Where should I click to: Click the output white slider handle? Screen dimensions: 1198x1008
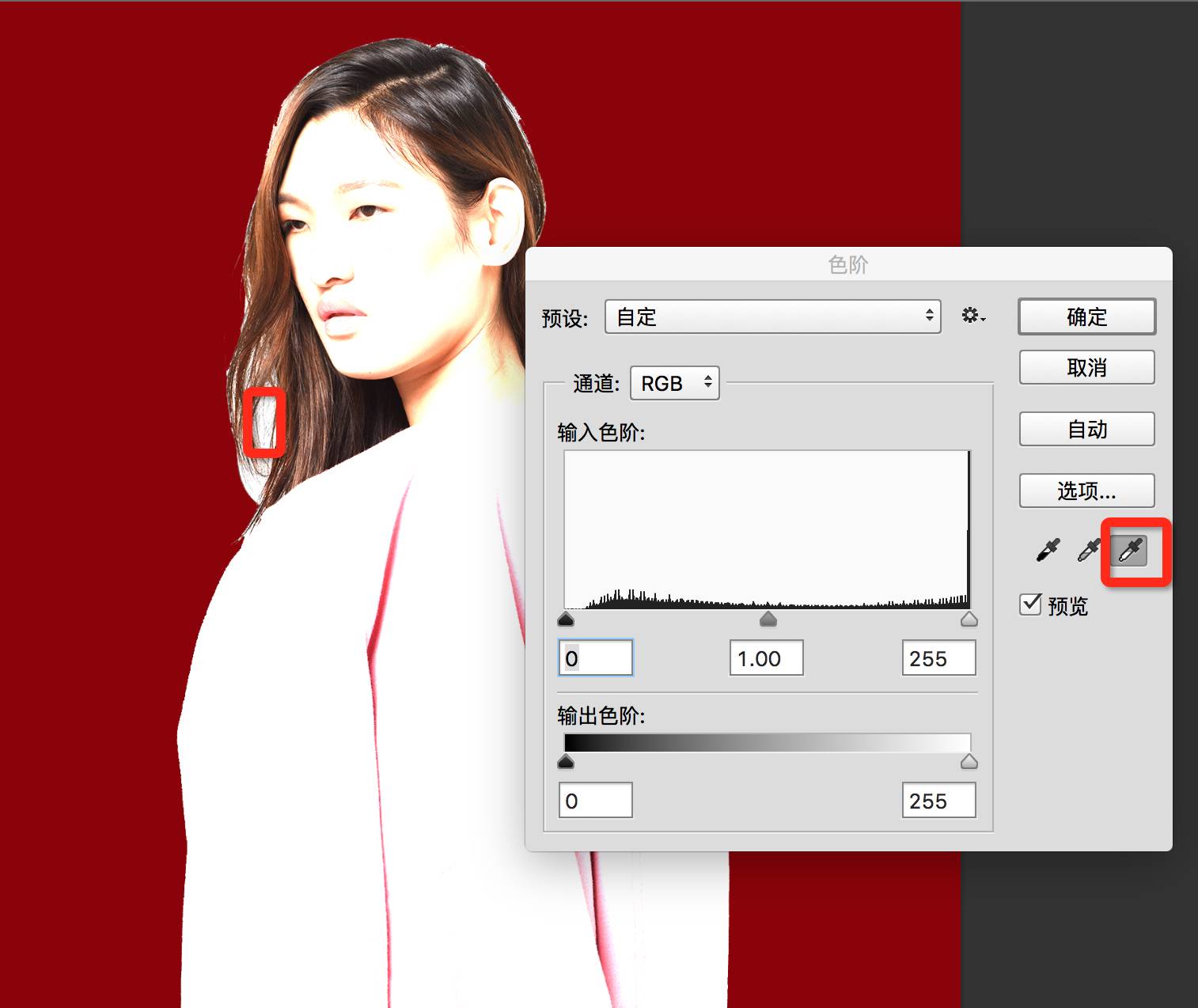pyautogui.click(x=969, y=761)
